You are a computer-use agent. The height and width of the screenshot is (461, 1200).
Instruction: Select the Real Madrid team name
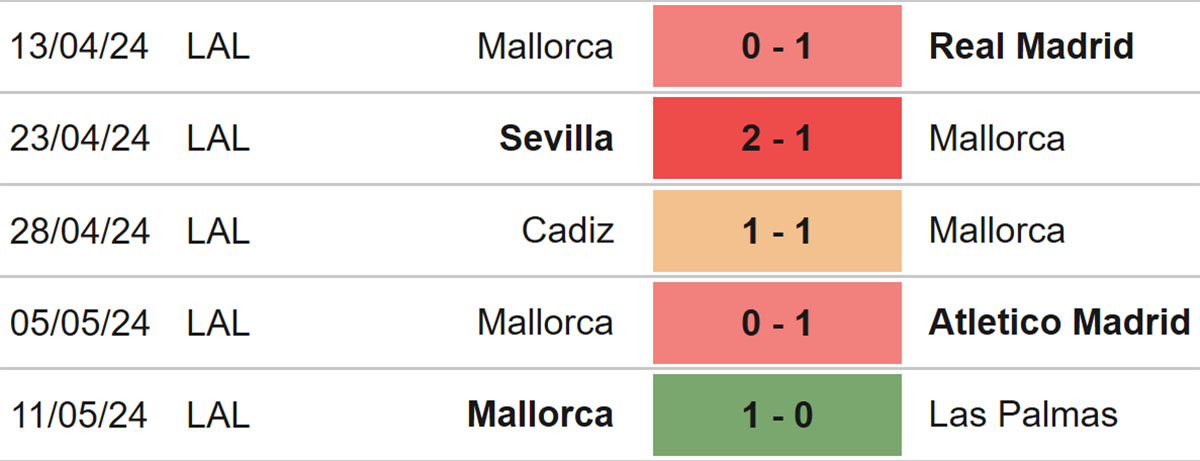point(1031,46)
